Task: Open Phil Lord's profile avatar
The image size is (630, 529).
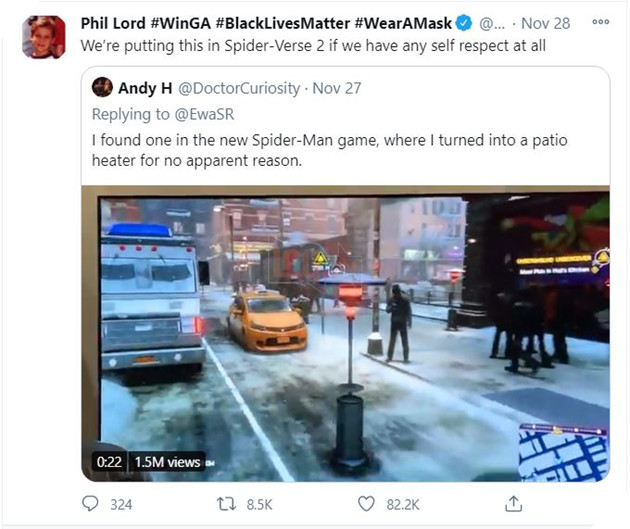Action: click(44, 37)
